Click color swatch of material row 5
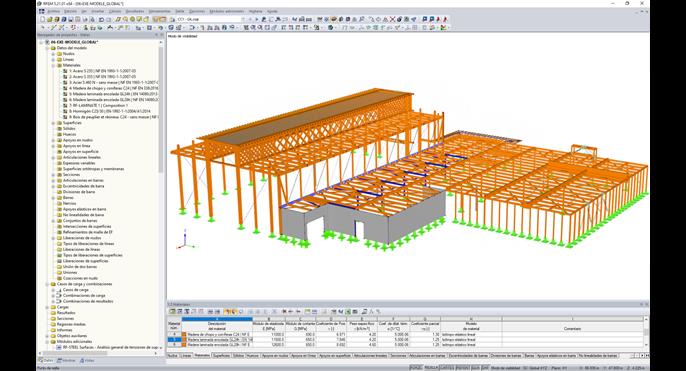Viewport: 686px width, 371px height. coord(184,339)
